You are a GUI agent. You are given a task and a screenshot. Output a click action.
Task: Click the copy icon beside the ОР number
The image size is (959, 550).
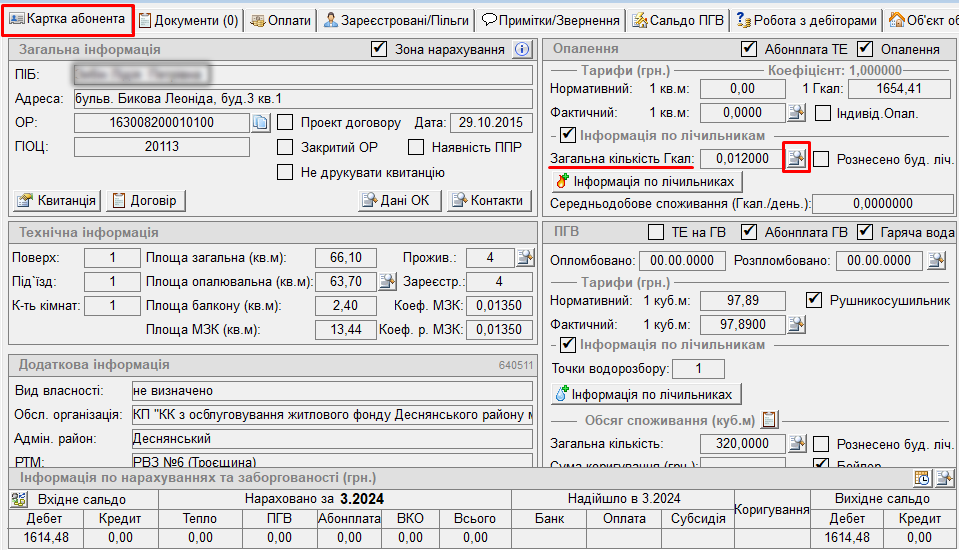[260, 123]
